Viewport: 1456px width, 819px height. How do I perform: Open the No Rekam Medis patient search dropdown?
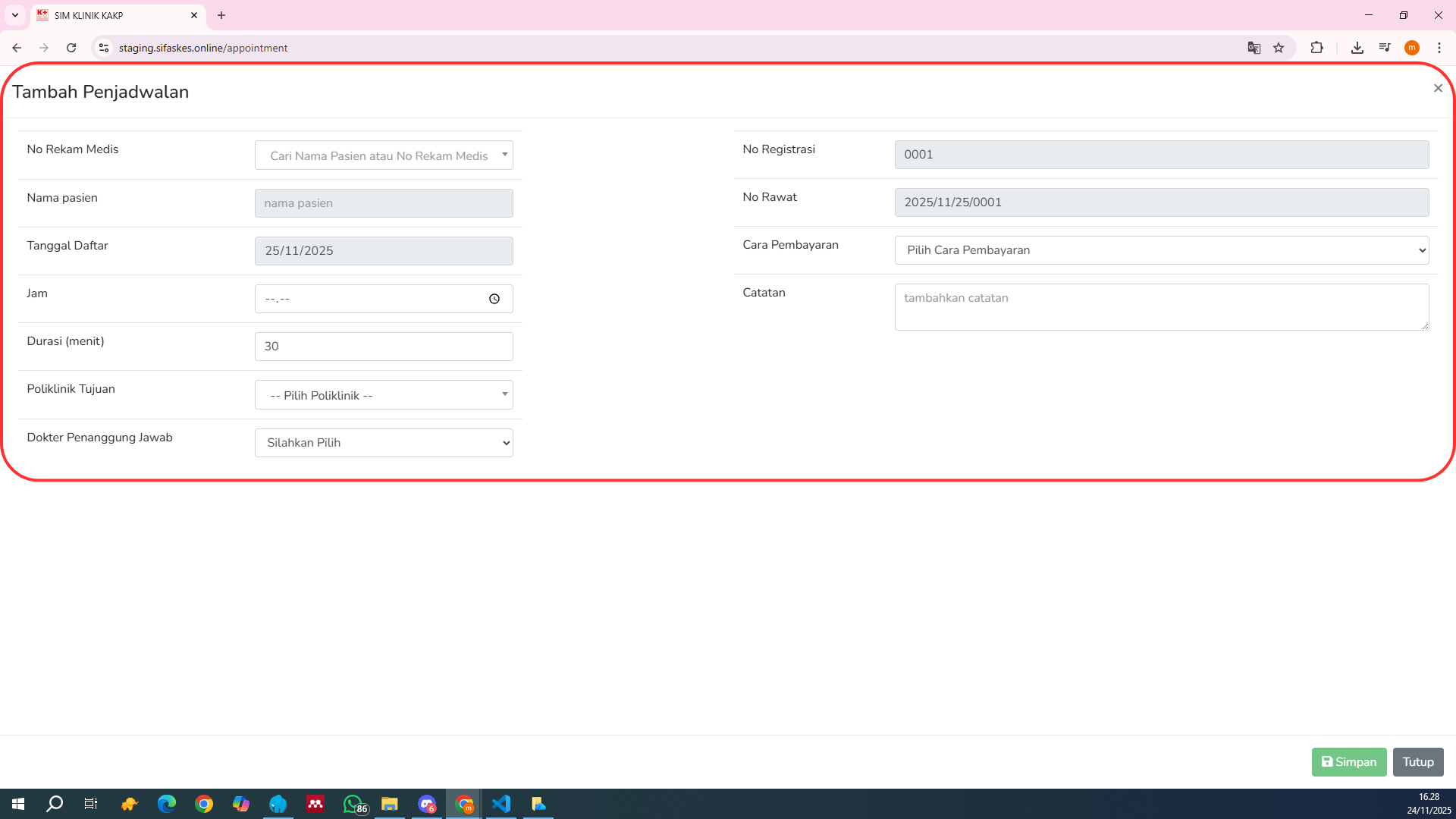pyautogui.click(x=384, y=155)
